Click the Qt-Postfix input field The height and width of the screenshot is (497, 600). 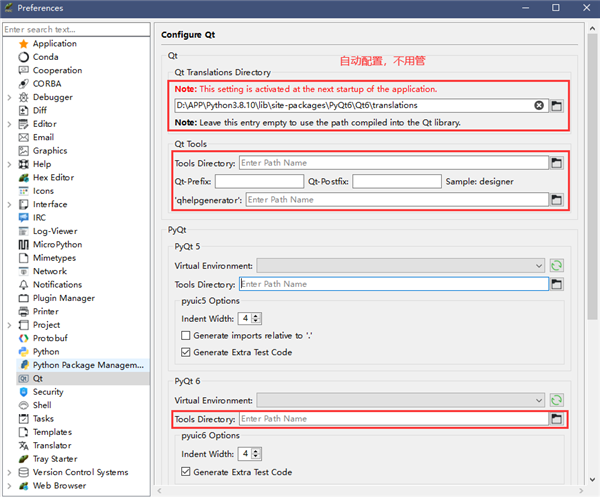point(397,181)
